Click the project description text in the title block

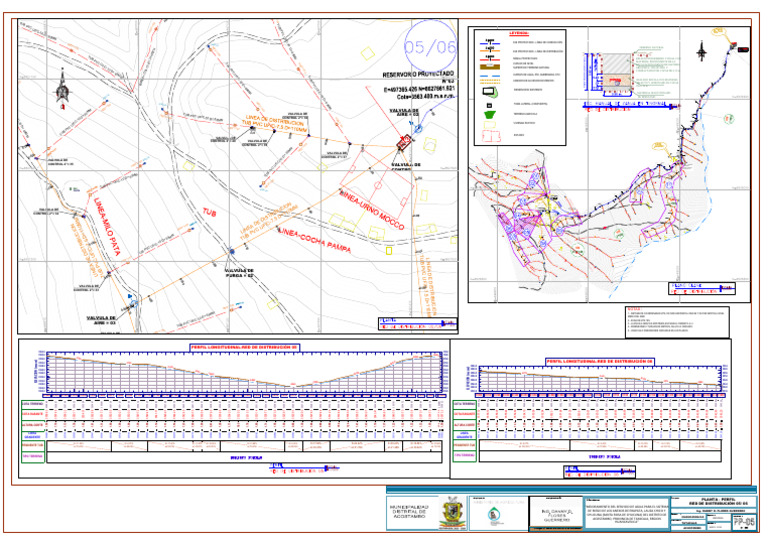coord(627,514)
